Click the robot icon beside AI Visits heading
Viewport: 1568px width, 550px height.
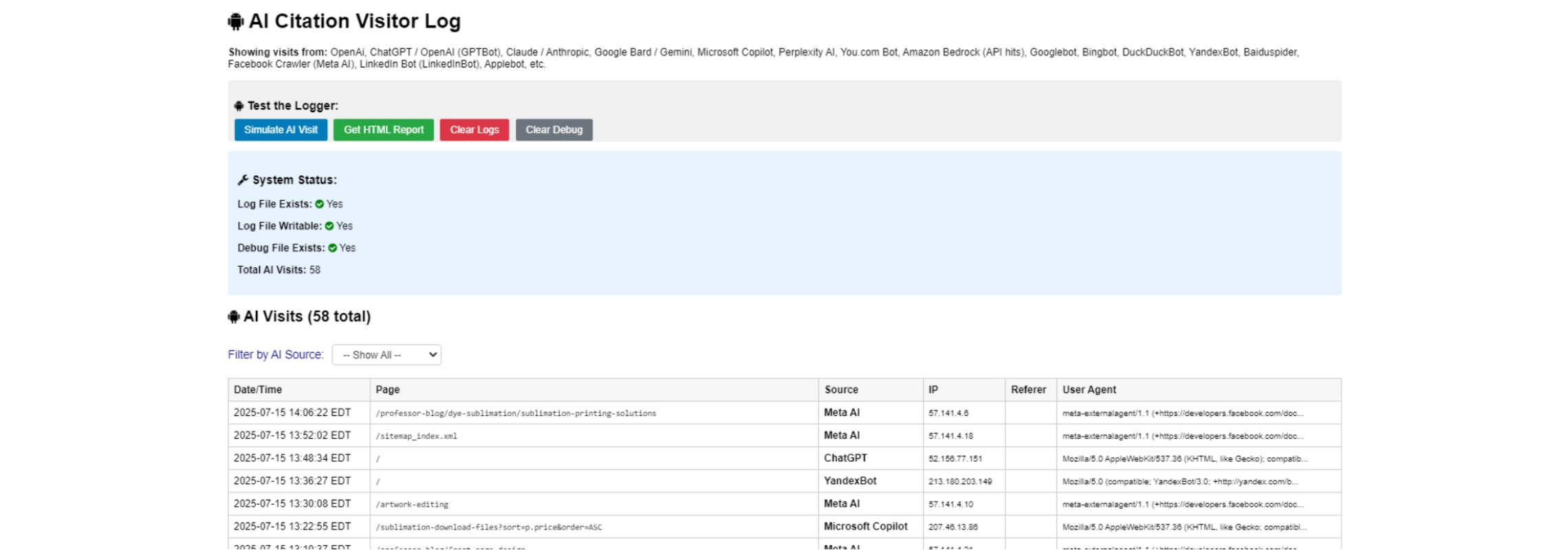[234, 317]
